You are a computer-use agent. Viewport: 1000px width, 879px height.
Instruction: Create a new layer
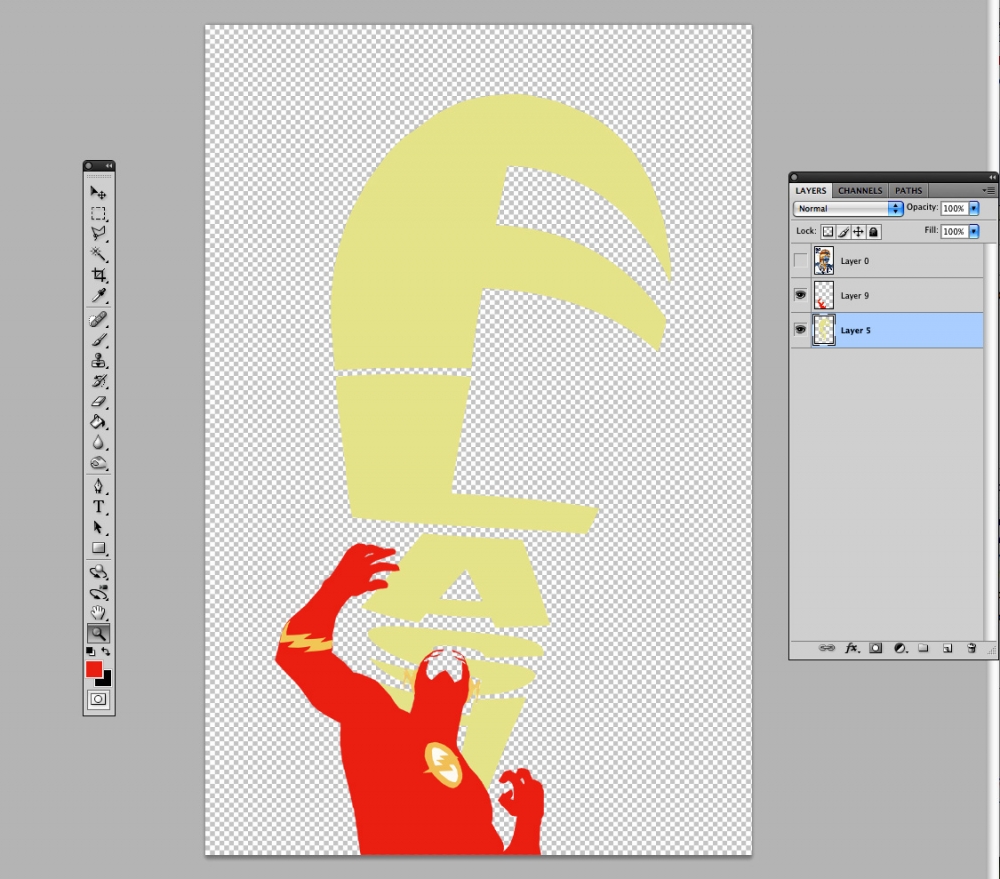[948, 648]
